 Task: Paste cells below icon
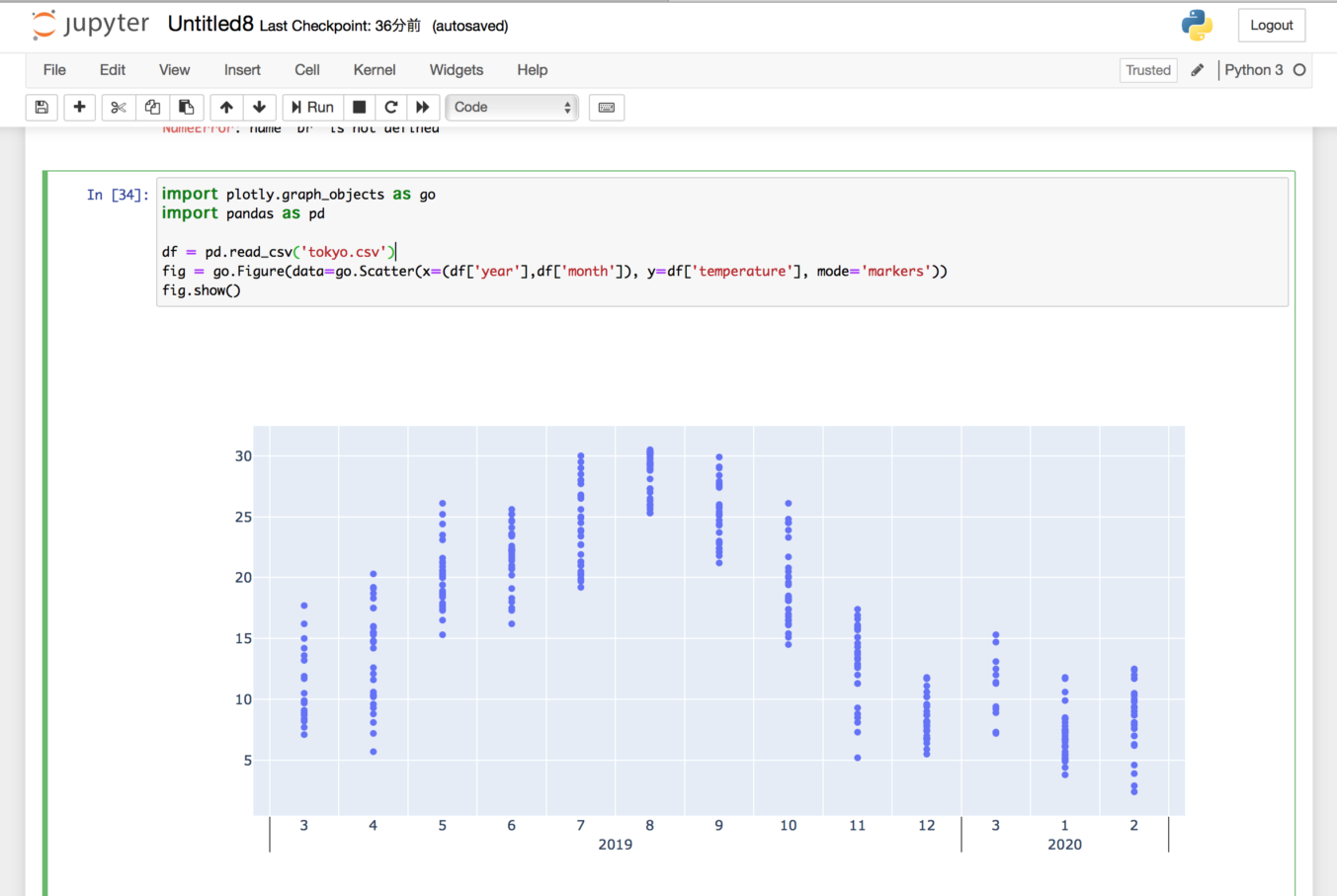[186, 107]
